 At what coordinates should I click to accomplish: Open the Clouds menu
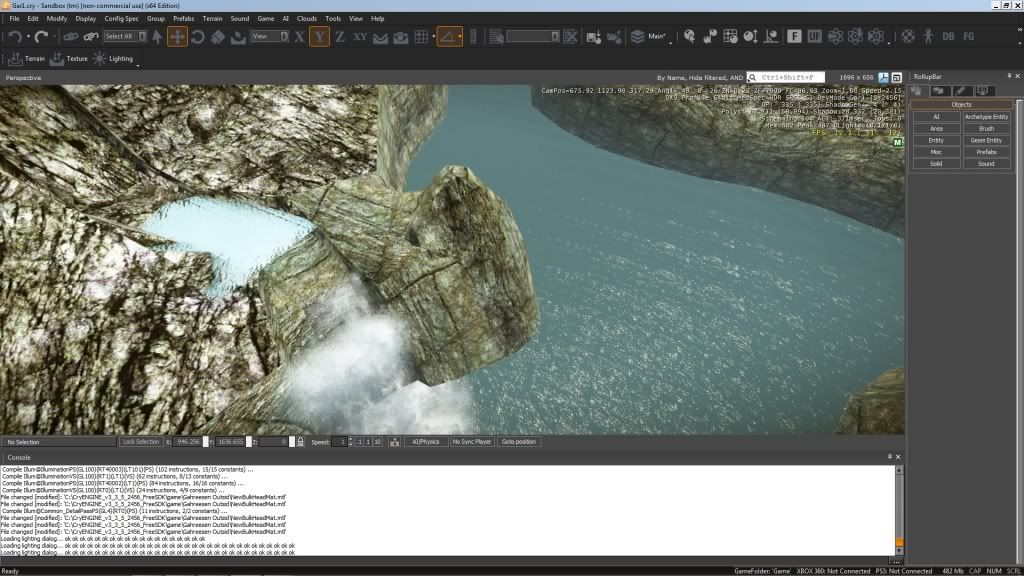[x=306, y=18]
